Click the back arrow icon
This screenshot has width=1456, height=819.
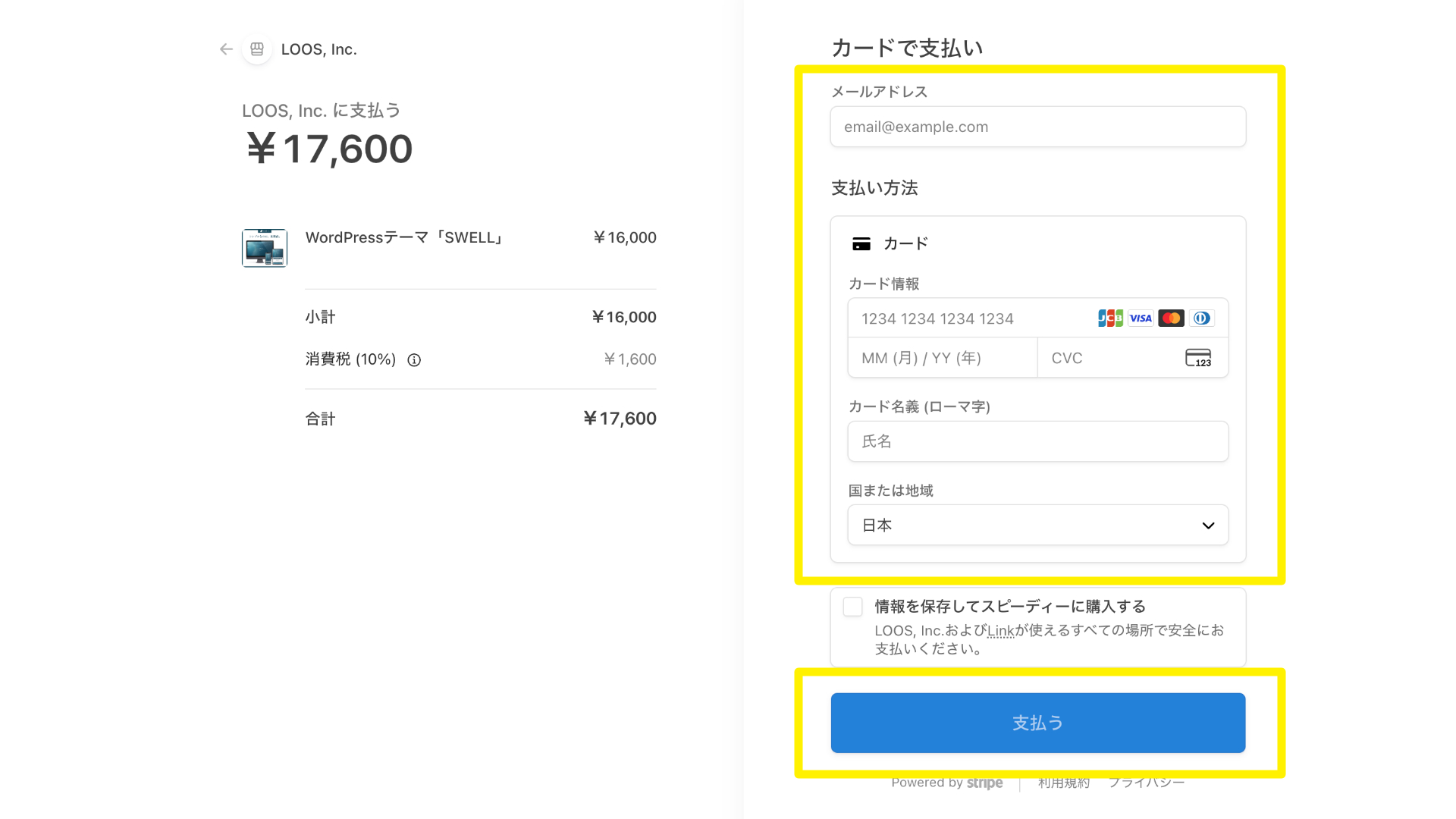click(x=226, y=49)
